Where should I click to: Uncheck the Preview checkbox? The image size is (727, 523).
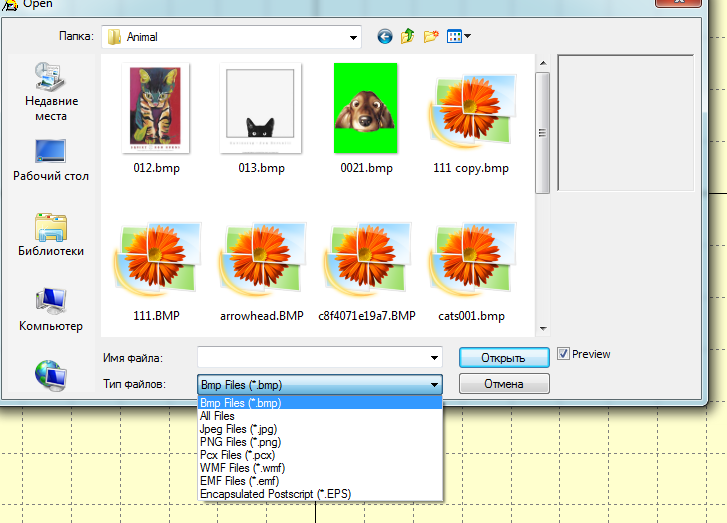point(563,354)
